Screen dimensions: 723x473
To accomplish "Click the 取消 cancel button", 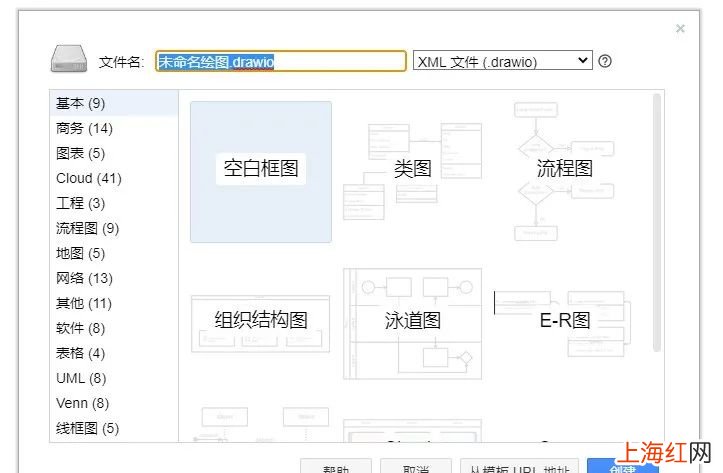I will coord(415,467).
